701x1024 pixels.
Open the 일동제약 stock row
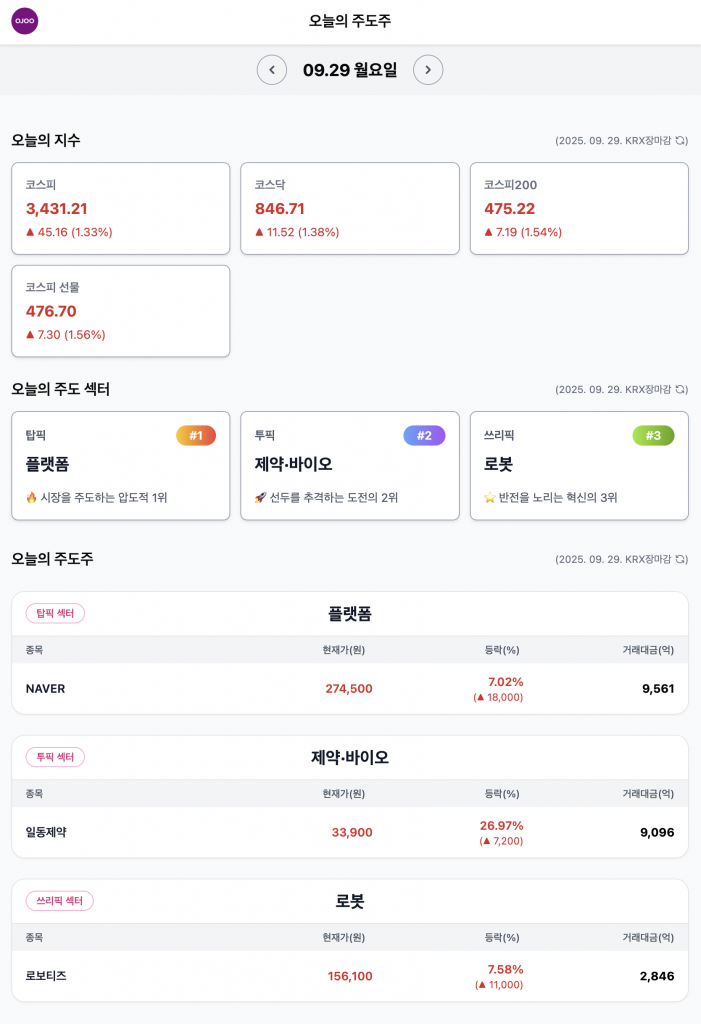[x=350, y=832]
